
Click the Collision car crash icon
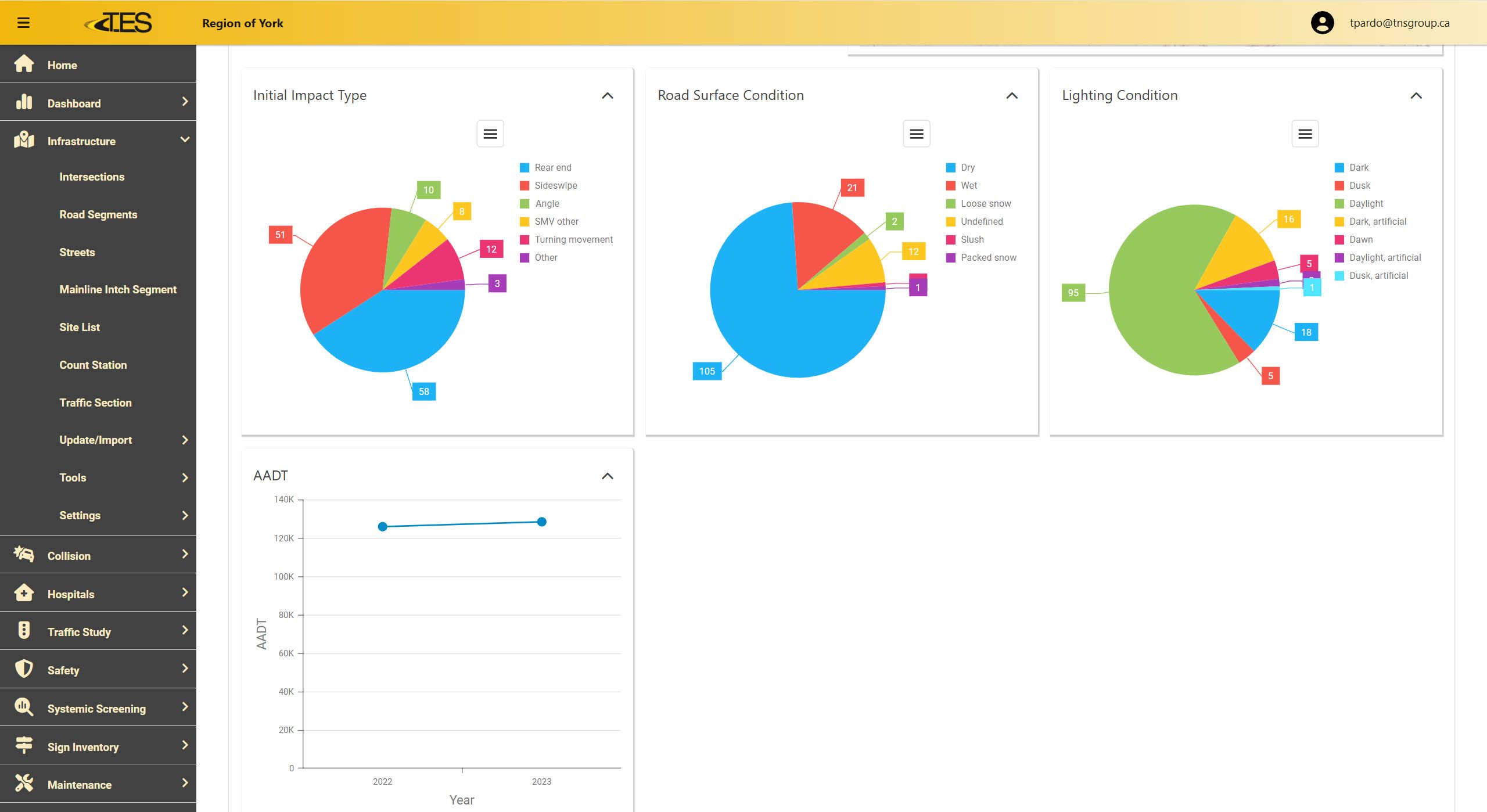coord(24,554)
